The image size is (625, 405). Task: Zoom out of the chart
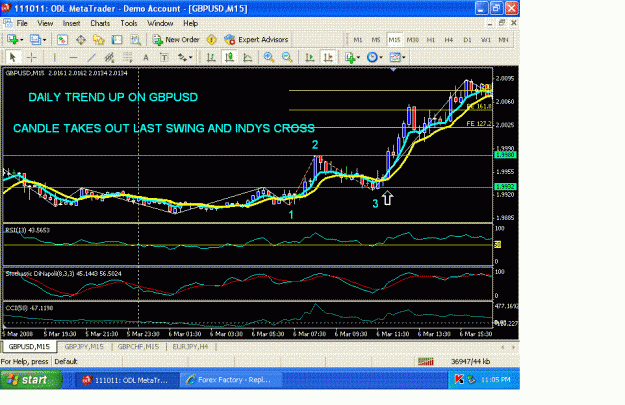pos(287,57)
